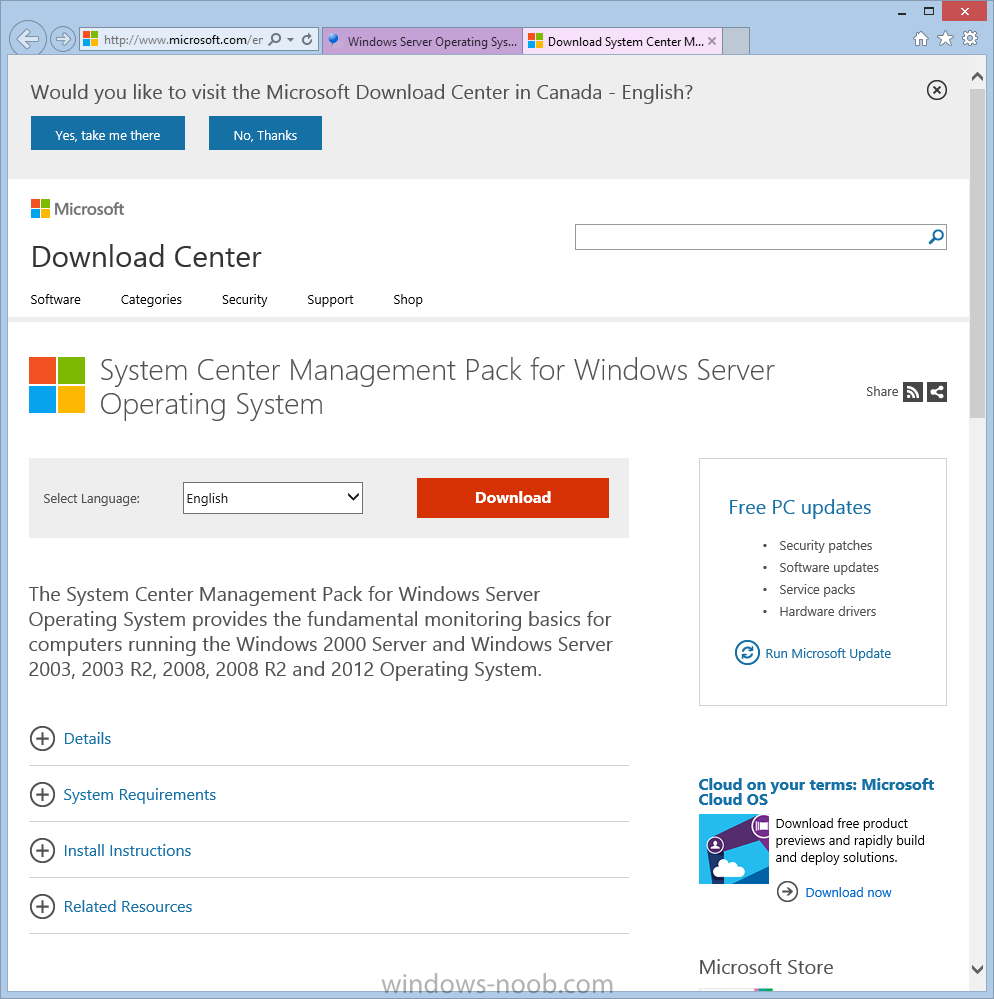
Task: Click the Share icon next to RSS
Action: pos(937,392)
